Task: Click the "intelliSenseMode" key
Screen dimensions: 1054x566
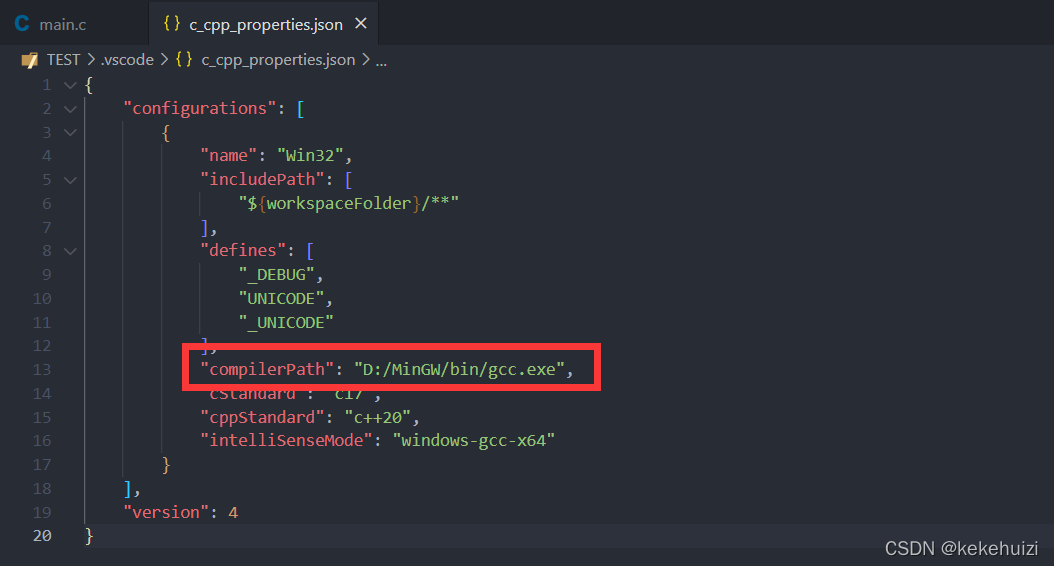Action: point(286,440)
